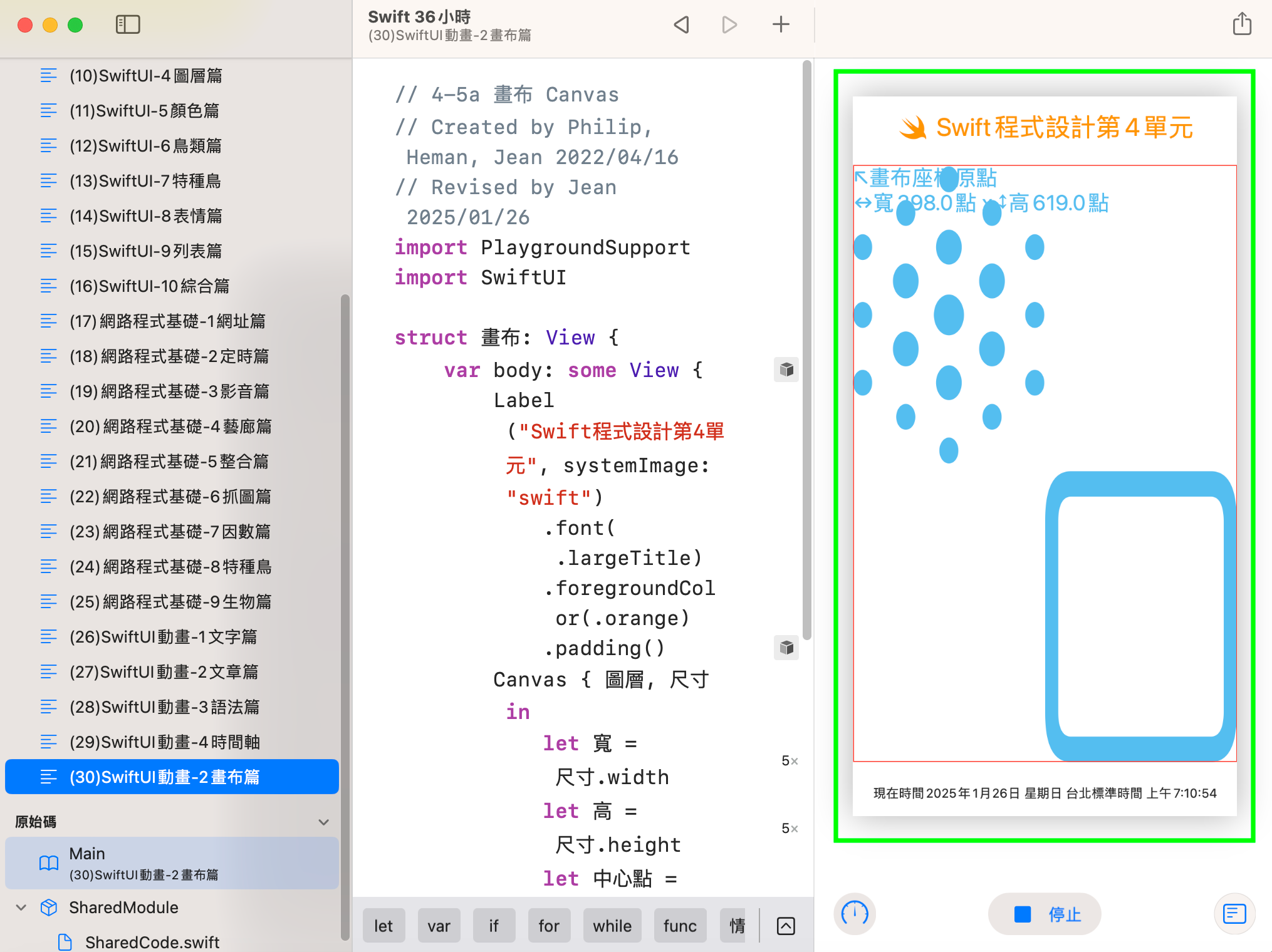The width and height of the screenshot is (1272, 952).
Task: Click the next page triangle
Action: click(x=729, y=25)
